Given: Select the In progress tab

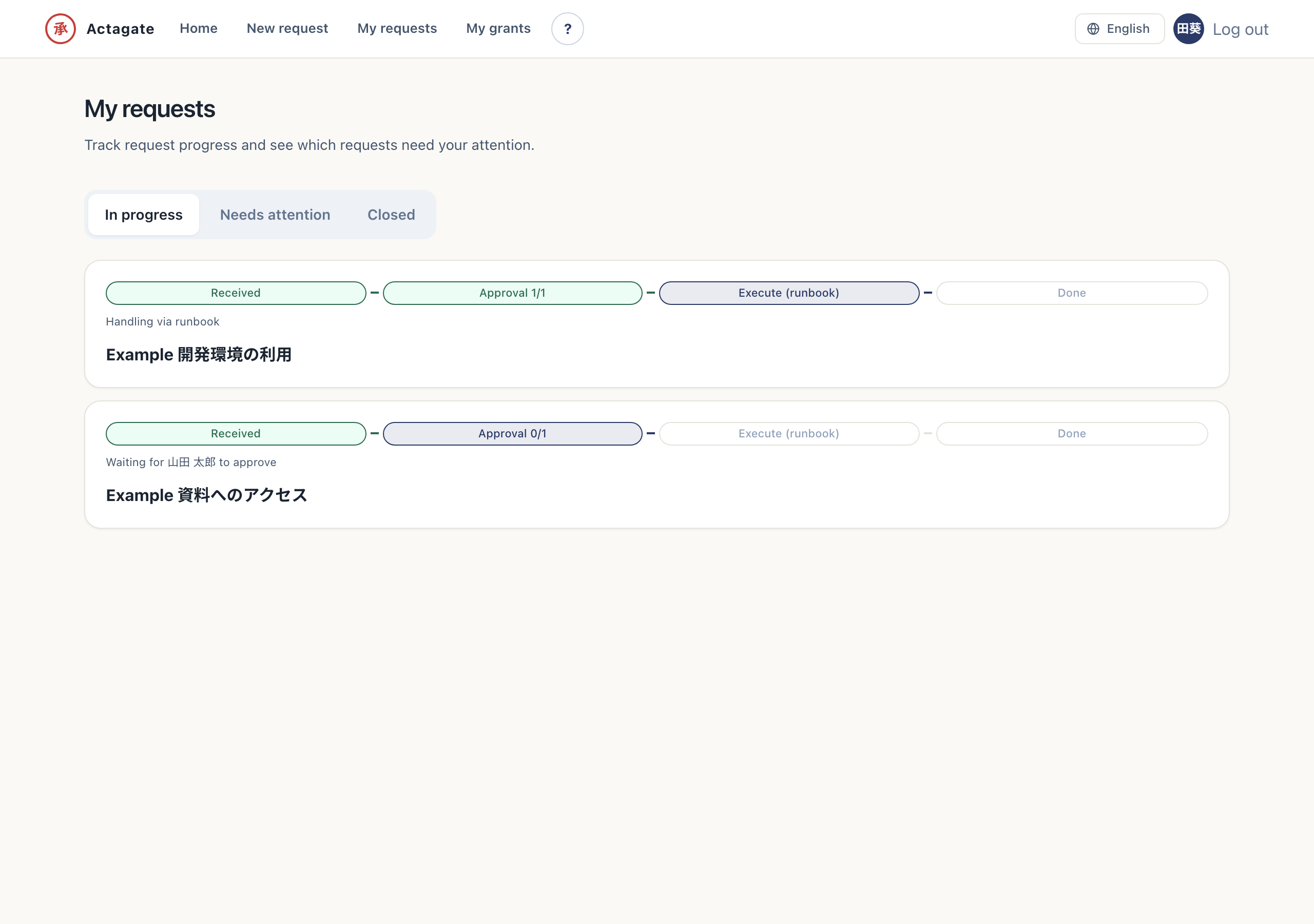Looking at the screenshot, I should tap(144, 215).
